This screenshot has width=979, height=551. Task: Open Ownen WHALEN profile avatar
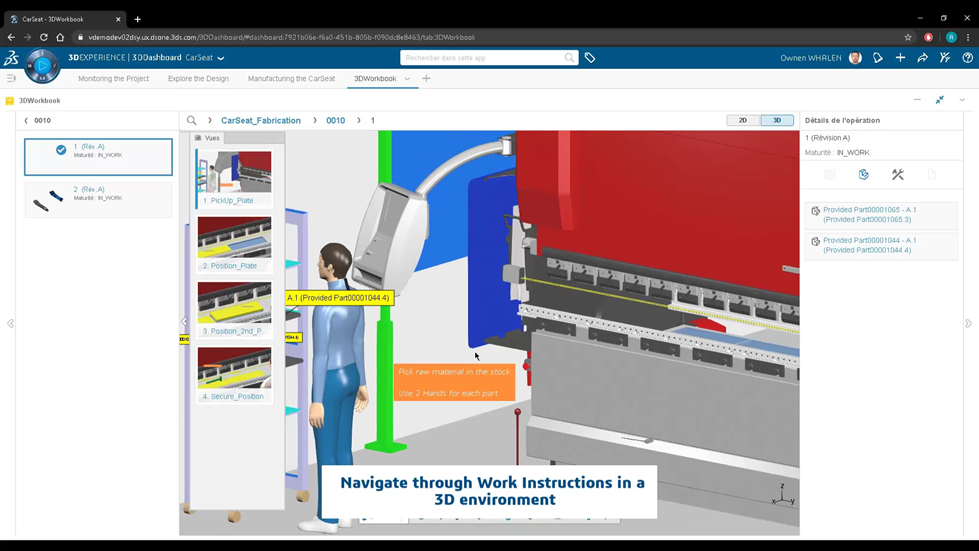[855, 57]
